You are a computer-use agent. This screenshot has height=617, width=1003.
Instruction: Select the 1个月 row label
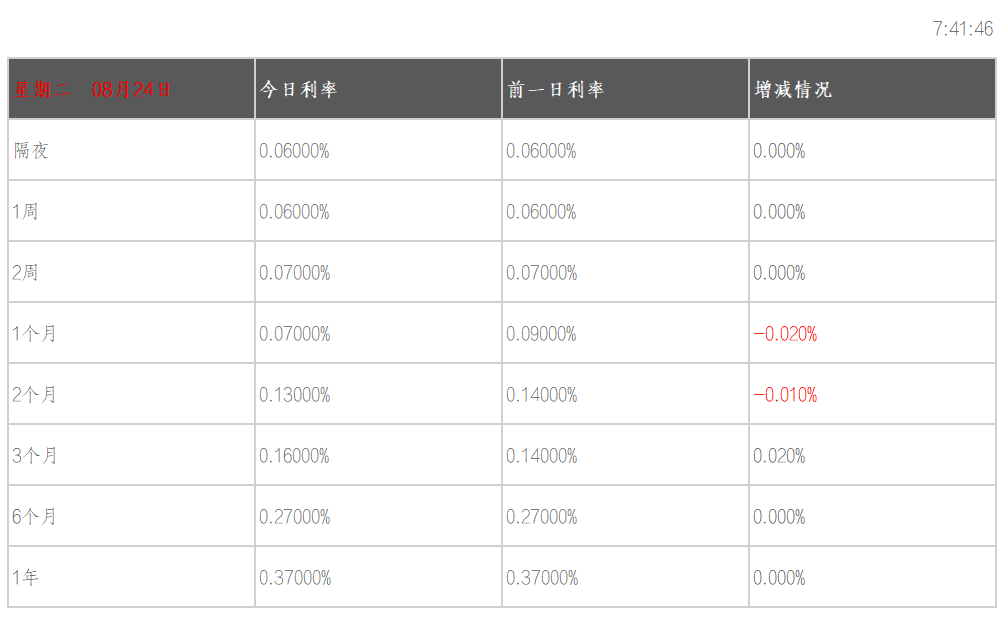(x=34, y=334)
